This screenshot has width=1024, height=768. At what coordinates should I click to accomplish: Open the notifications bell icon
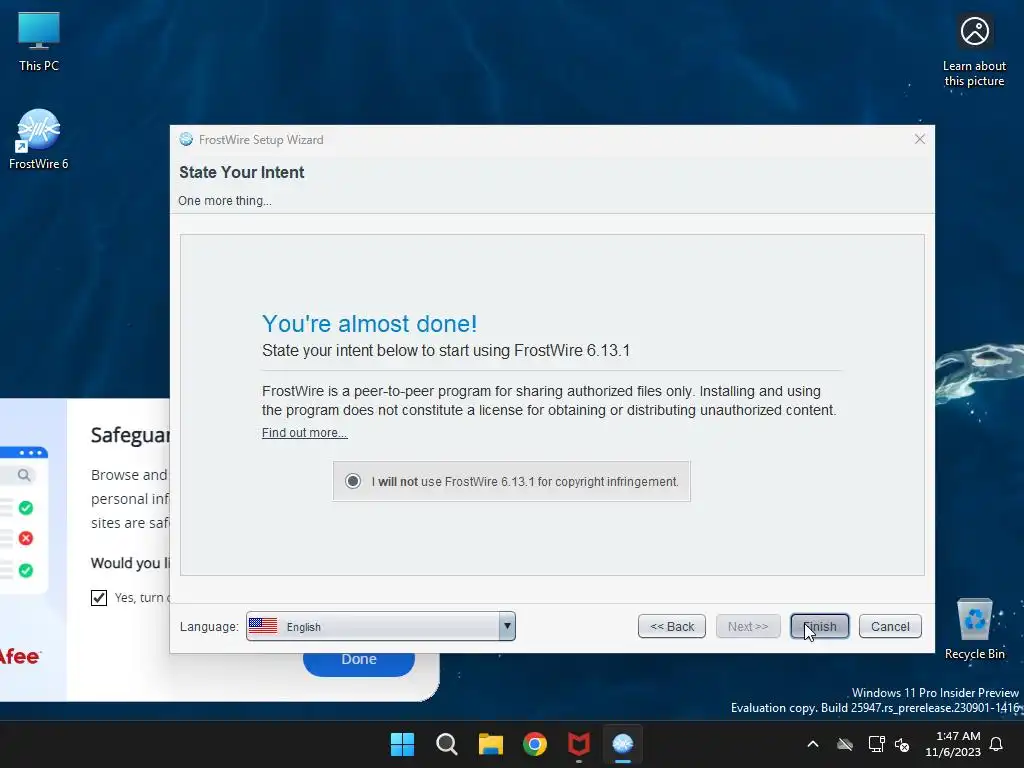pos(996,744)
